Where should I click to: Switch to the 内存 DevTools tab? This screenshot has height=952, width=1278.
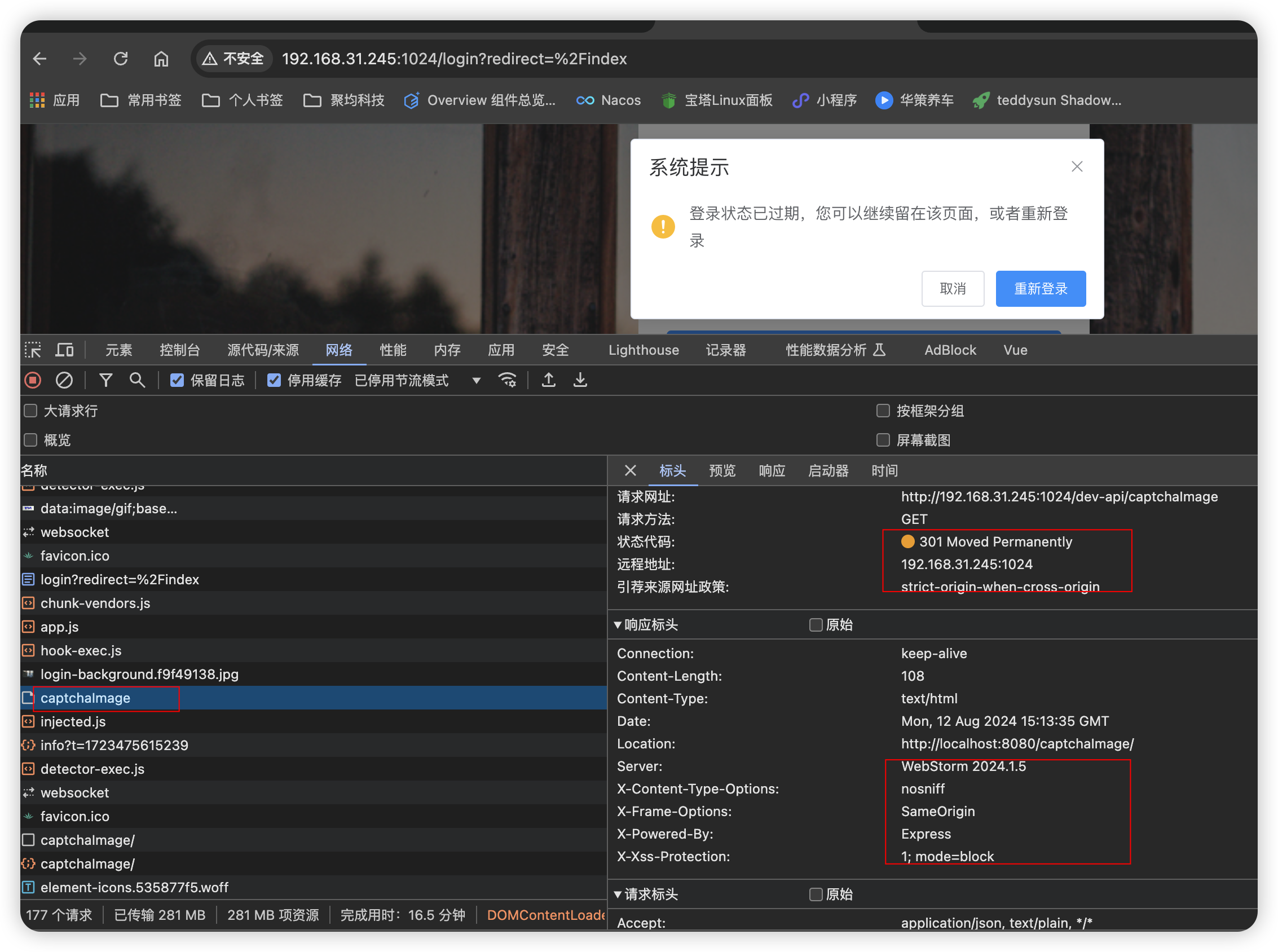(x=447, y=350)
